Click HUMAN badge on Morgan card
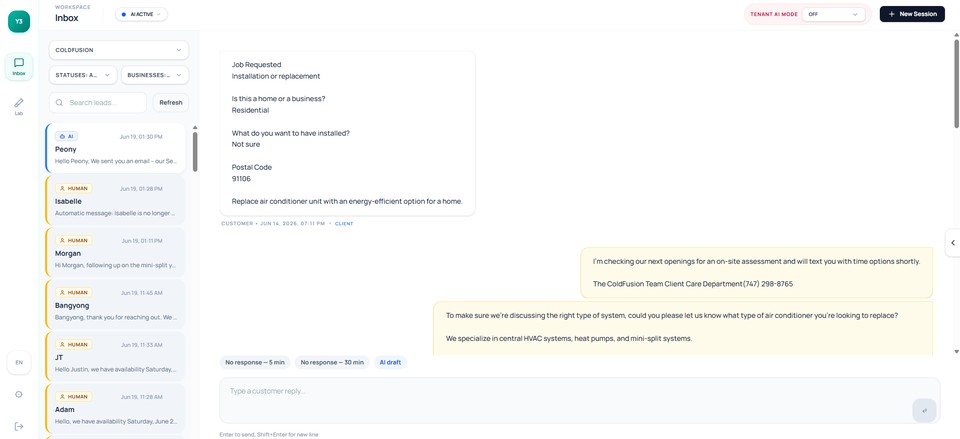This screenshot has width=960, height=439. (x=73, y=241)
